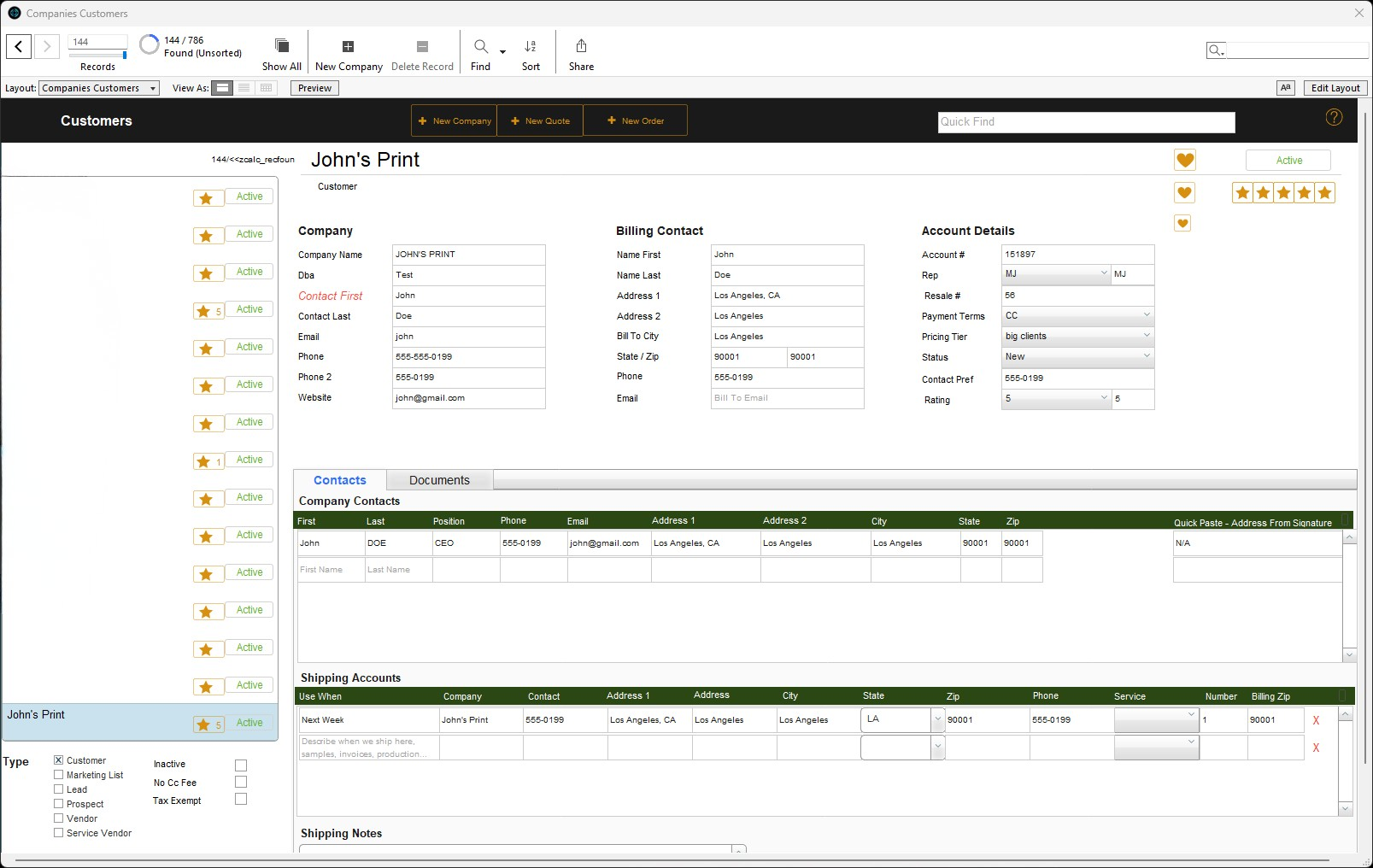Click the New Quote button

click(541, 121)
